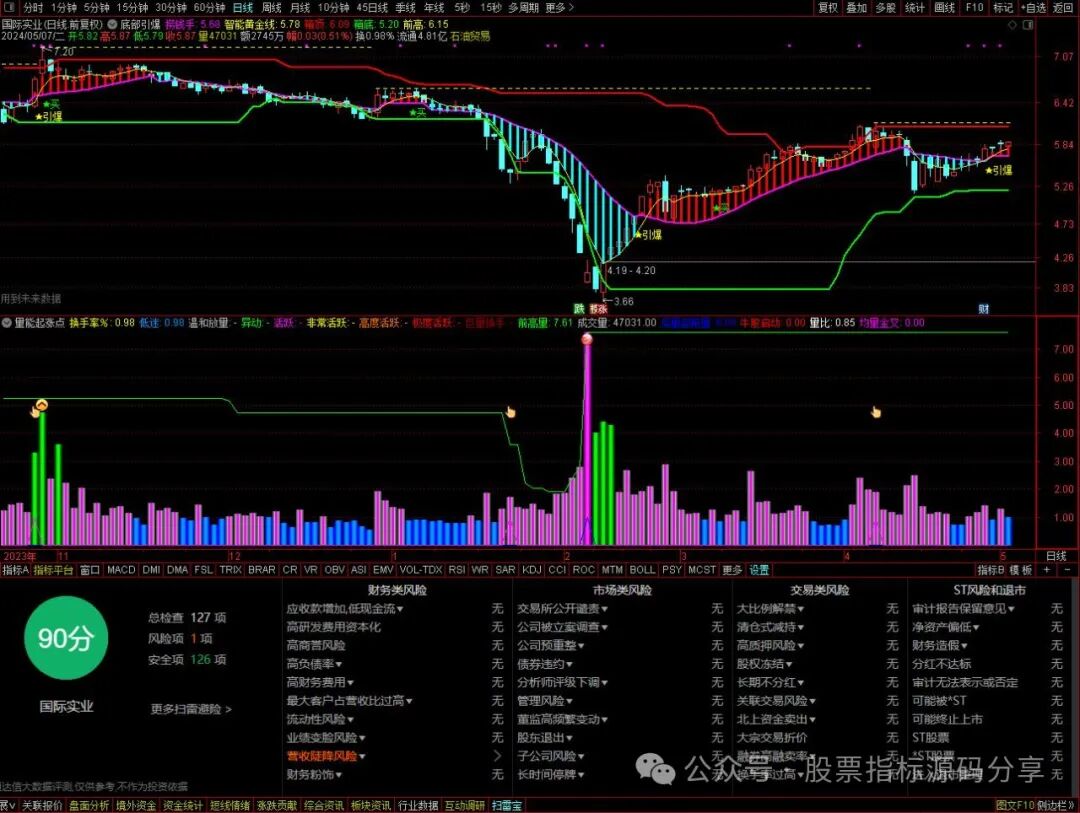Image resolution: width=1080 pixels, height=813 pixels.
Task: Click the 模板 template button
Action: pyautogui.click(x=1021, y=570)
